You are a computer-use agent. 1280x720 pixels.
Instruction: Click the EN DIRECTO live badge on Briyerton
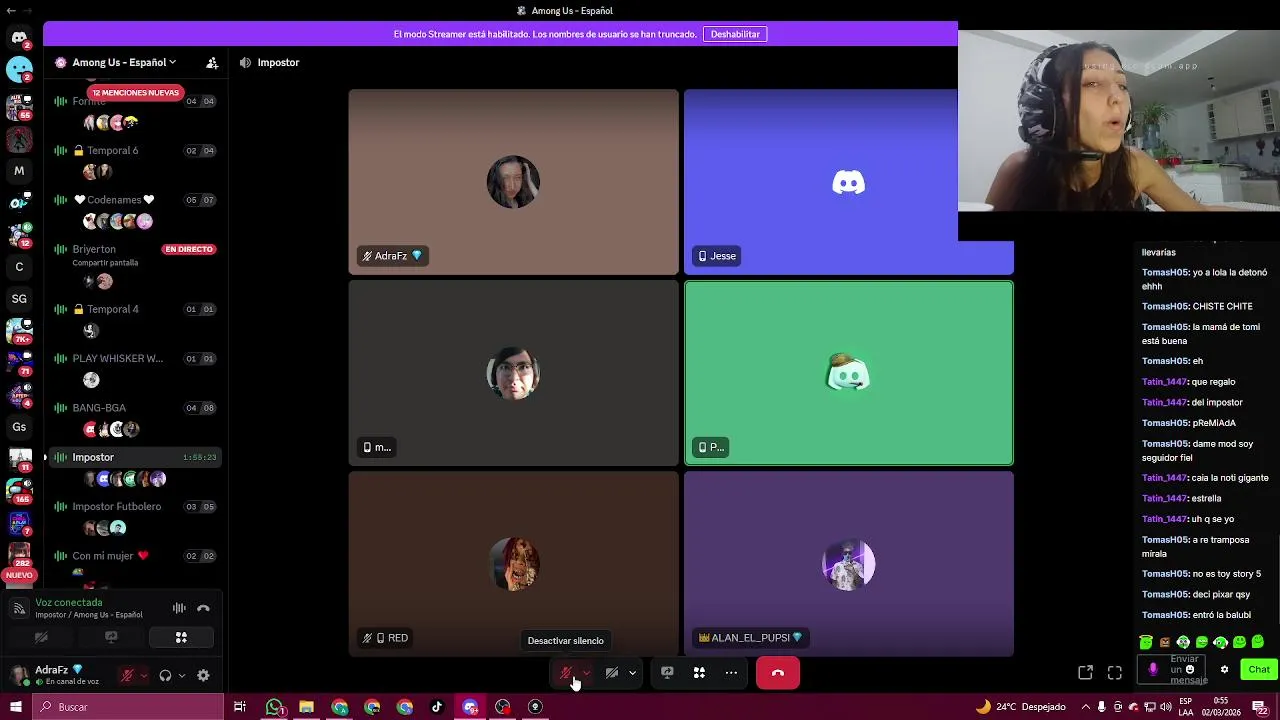(189, 249)
